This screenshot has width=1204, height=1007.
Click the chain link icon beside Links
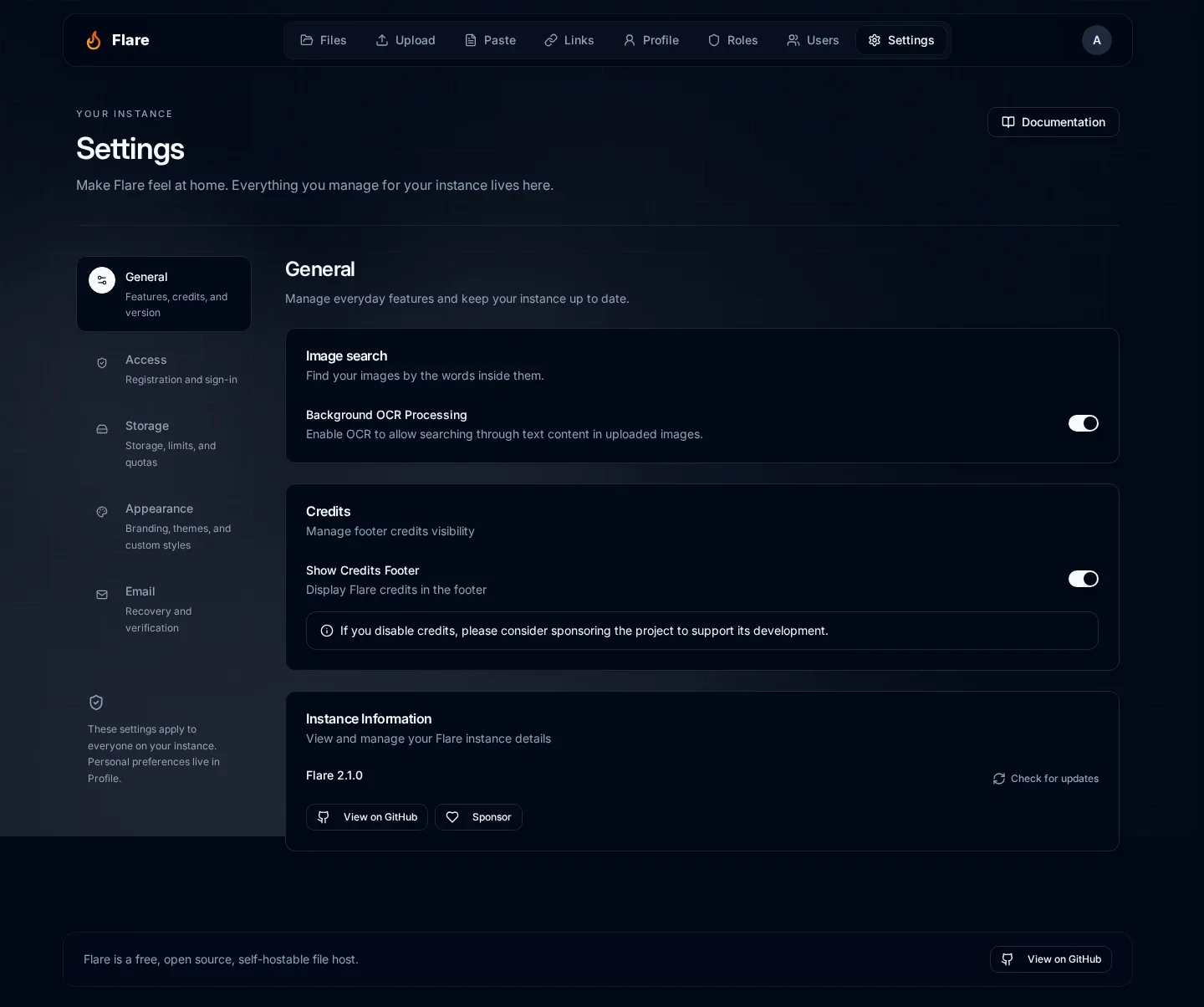coord(551,40)
